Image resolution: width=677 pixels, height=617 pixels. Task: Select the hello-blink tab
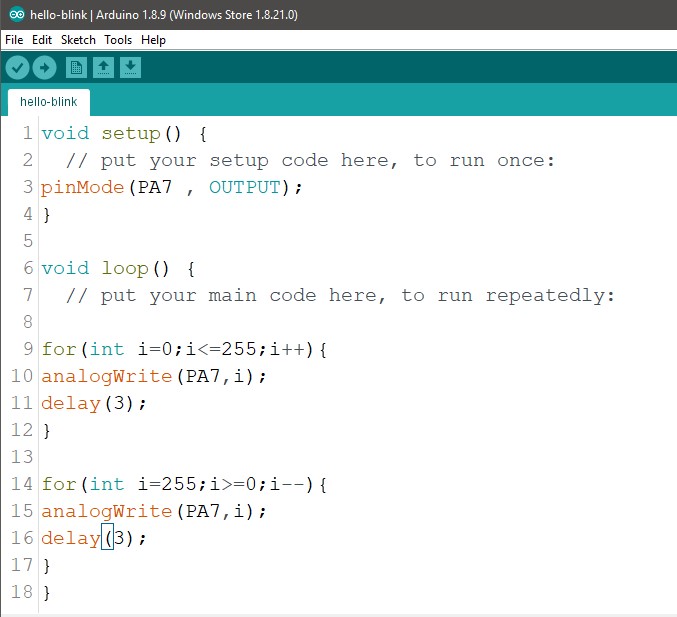coord(49,102)
